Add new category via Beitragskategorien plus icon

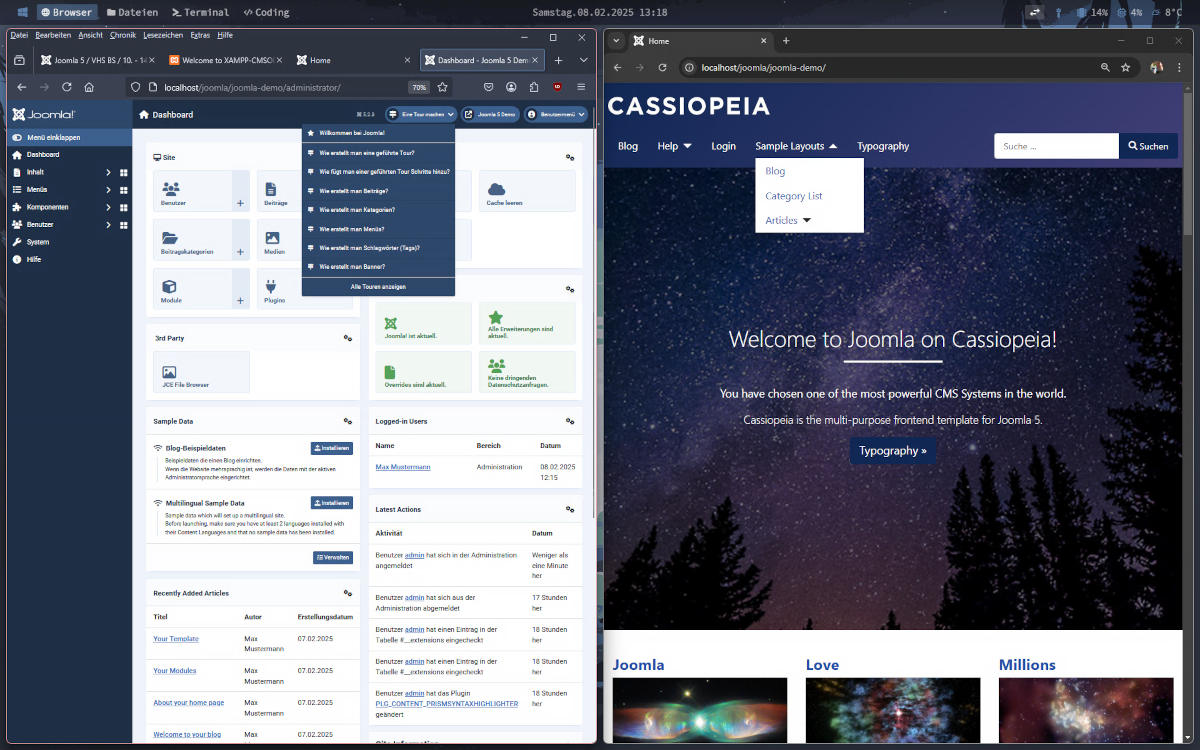(241, 252)
